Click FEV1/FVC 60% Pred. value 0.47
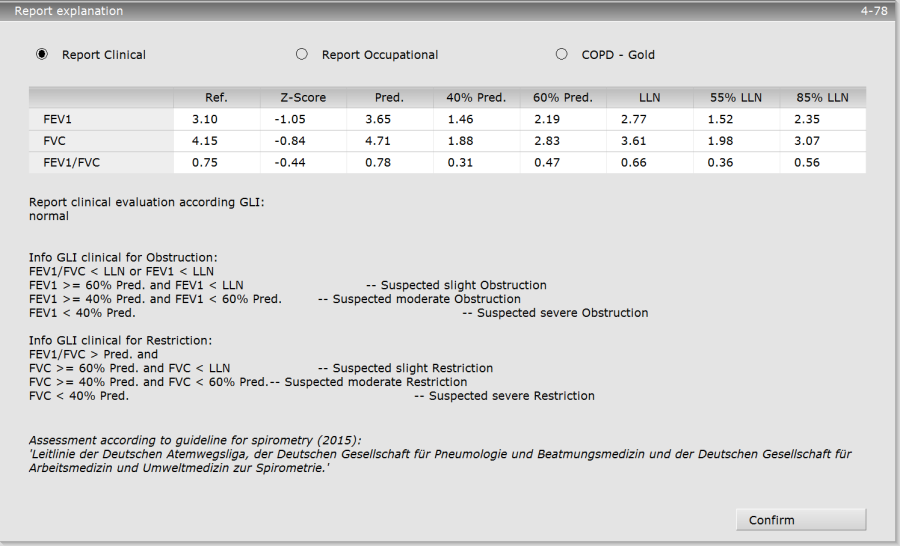This screenshot has width=900, height=546. tap(547, 162)
